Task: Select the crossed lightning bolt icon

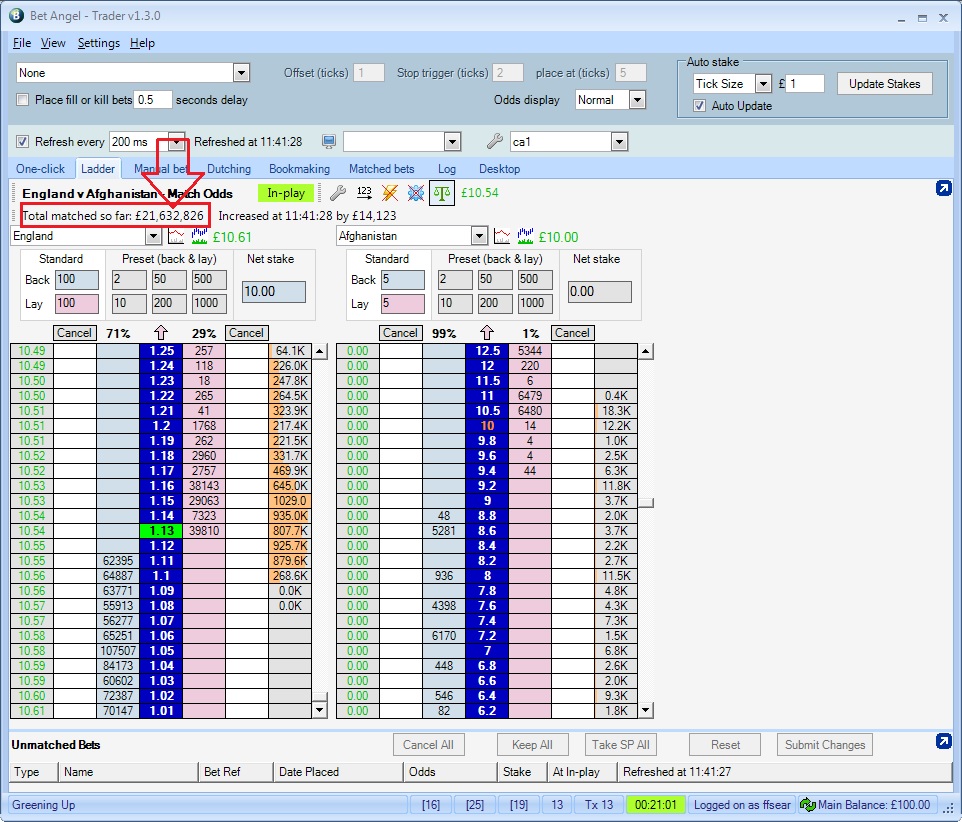Action: [x=389, y=193]
